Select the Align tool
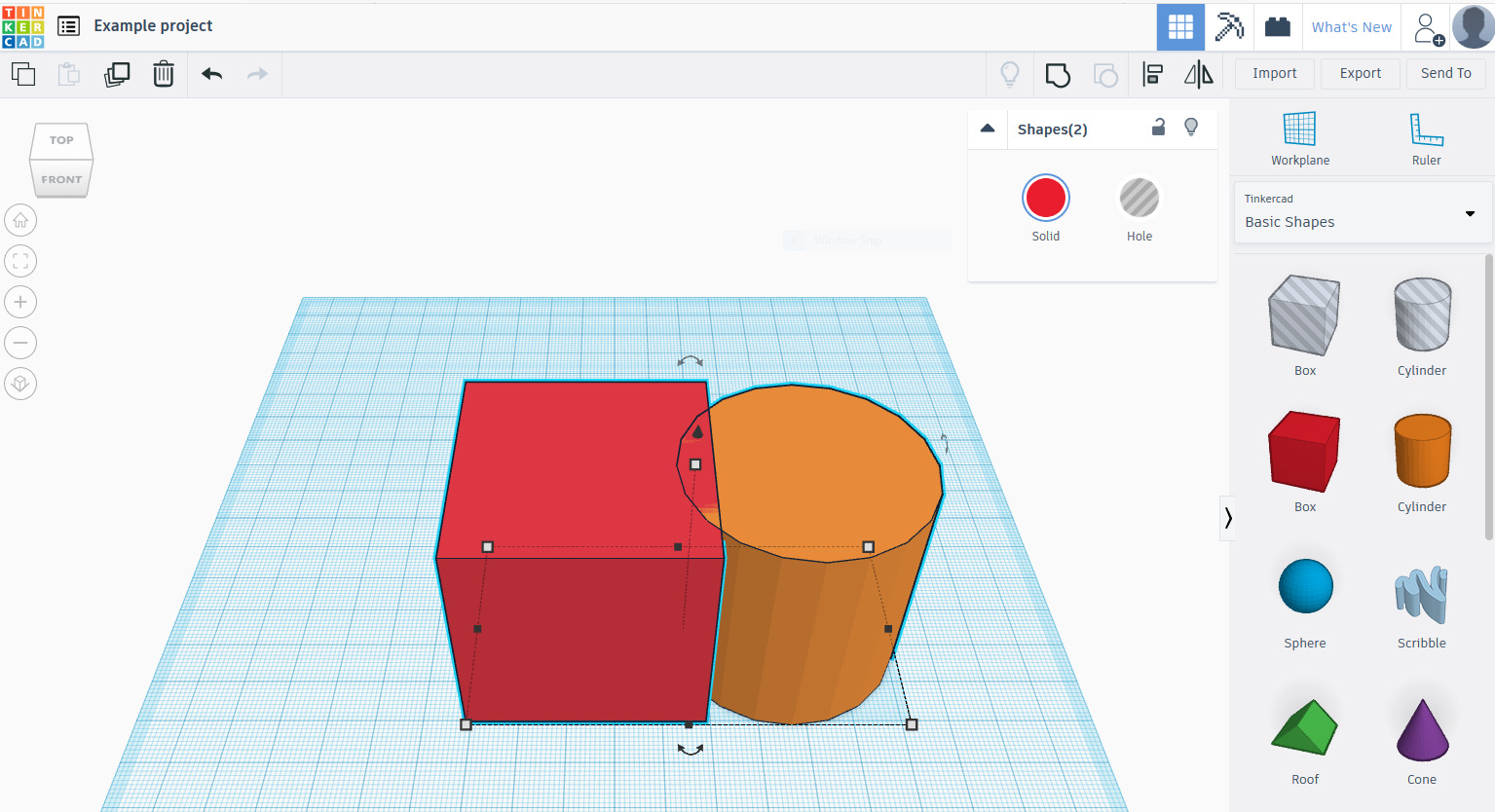1495x812 pixels. tap(1152, 74)
